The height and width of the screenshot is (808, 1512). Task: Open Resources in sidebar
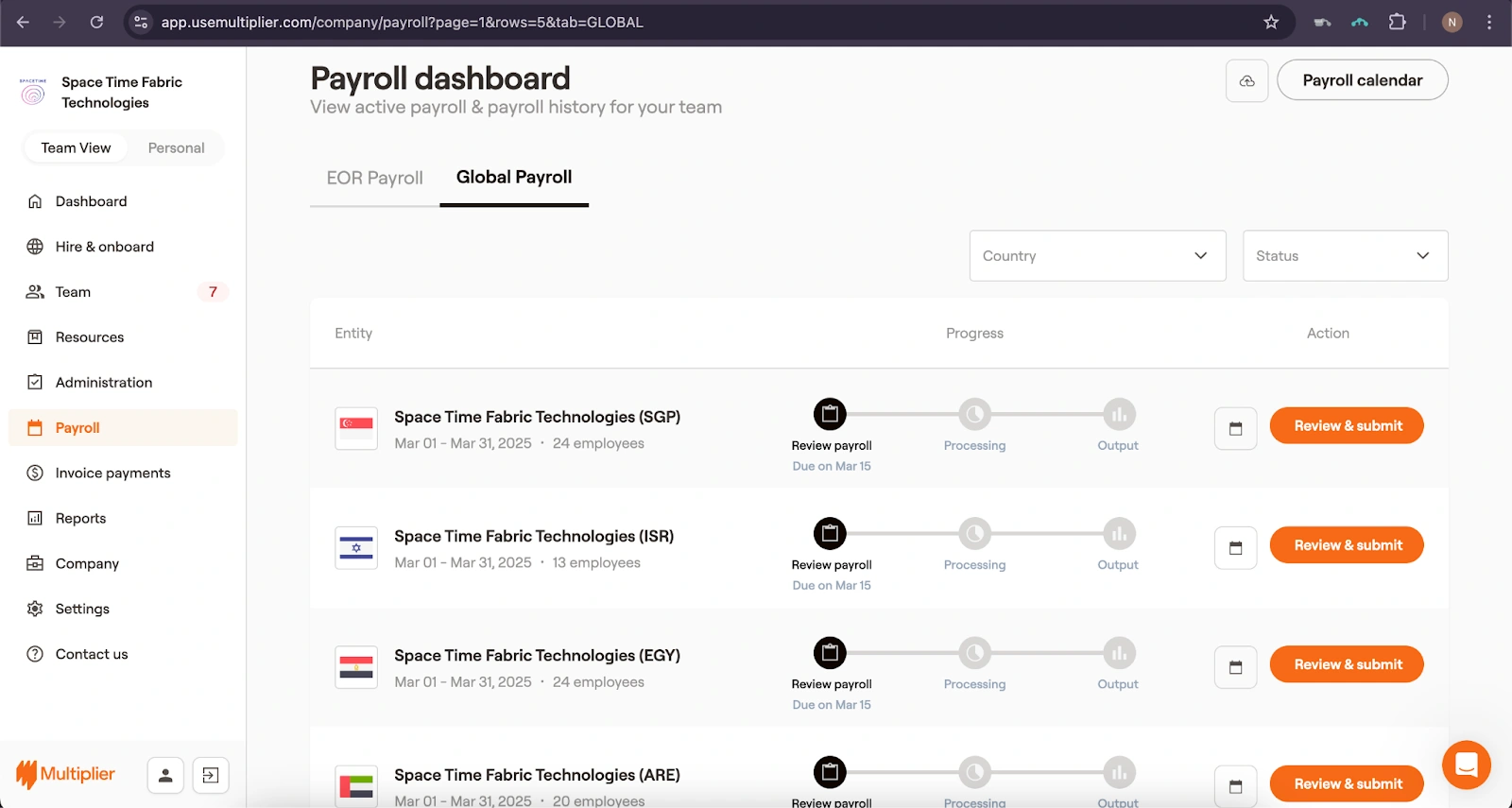(x=123, y=337)
